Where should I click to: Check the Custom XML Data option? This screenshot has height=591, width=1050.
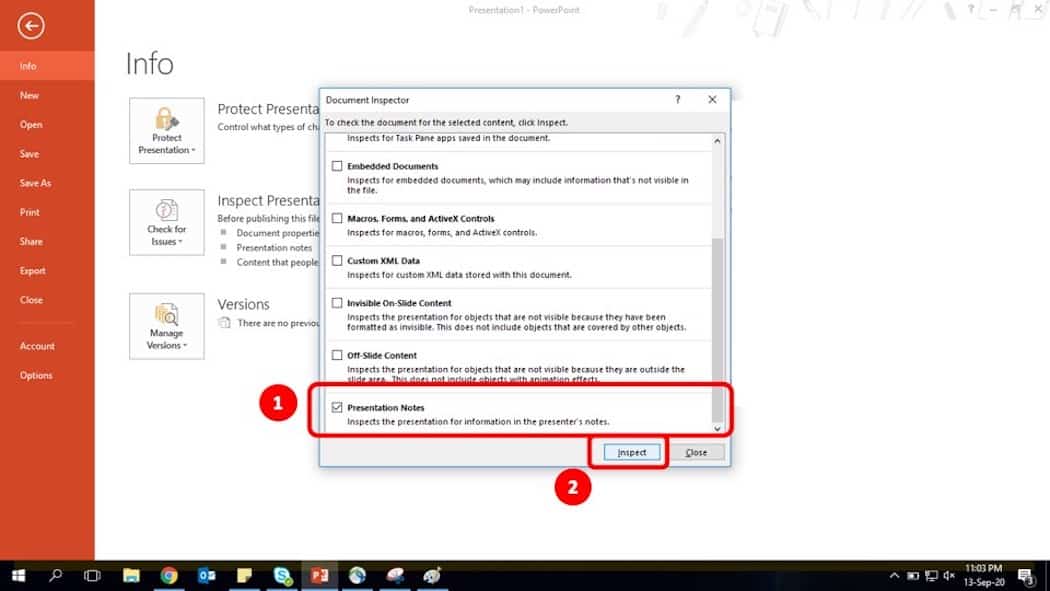(x=338, y=260)
